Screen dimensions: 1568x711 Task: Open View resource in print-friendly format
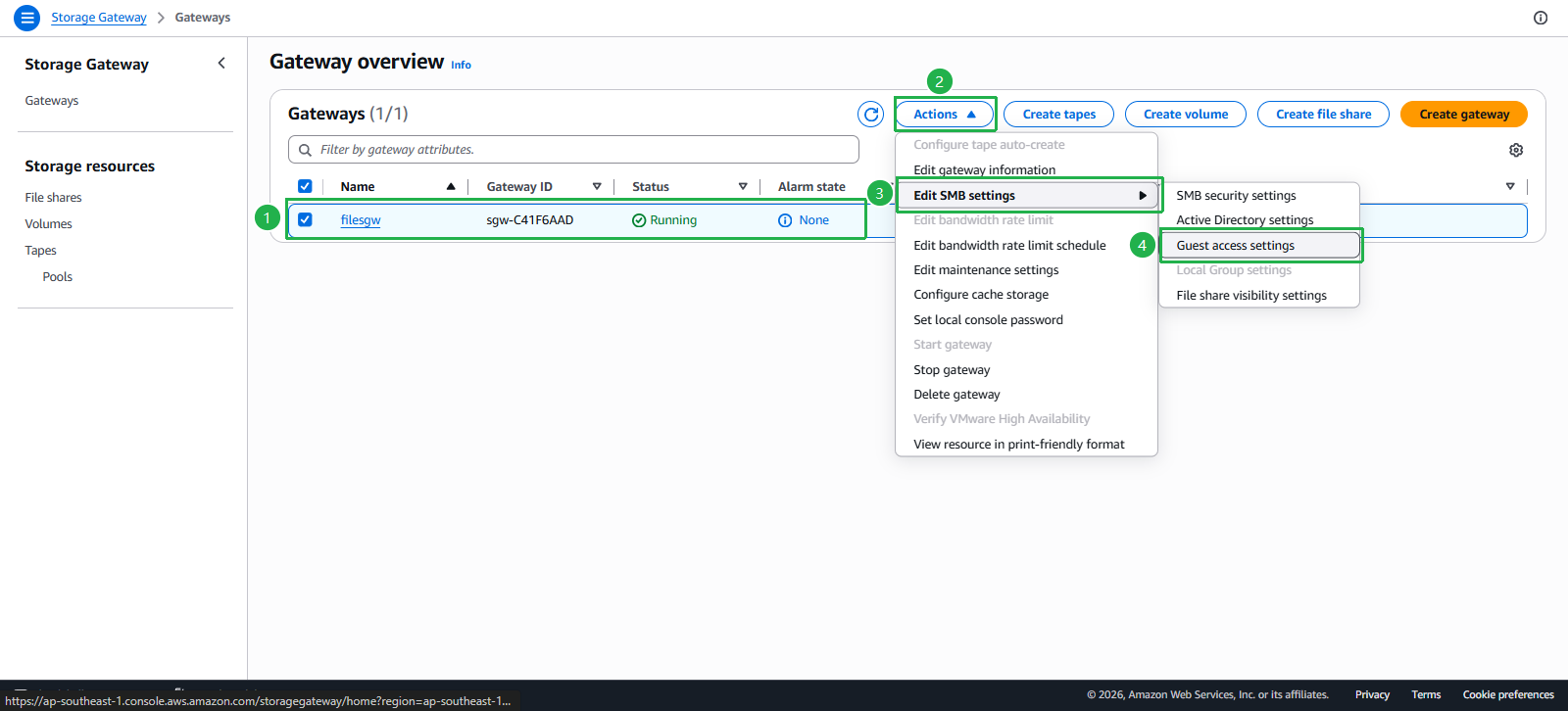(1019, 445)
